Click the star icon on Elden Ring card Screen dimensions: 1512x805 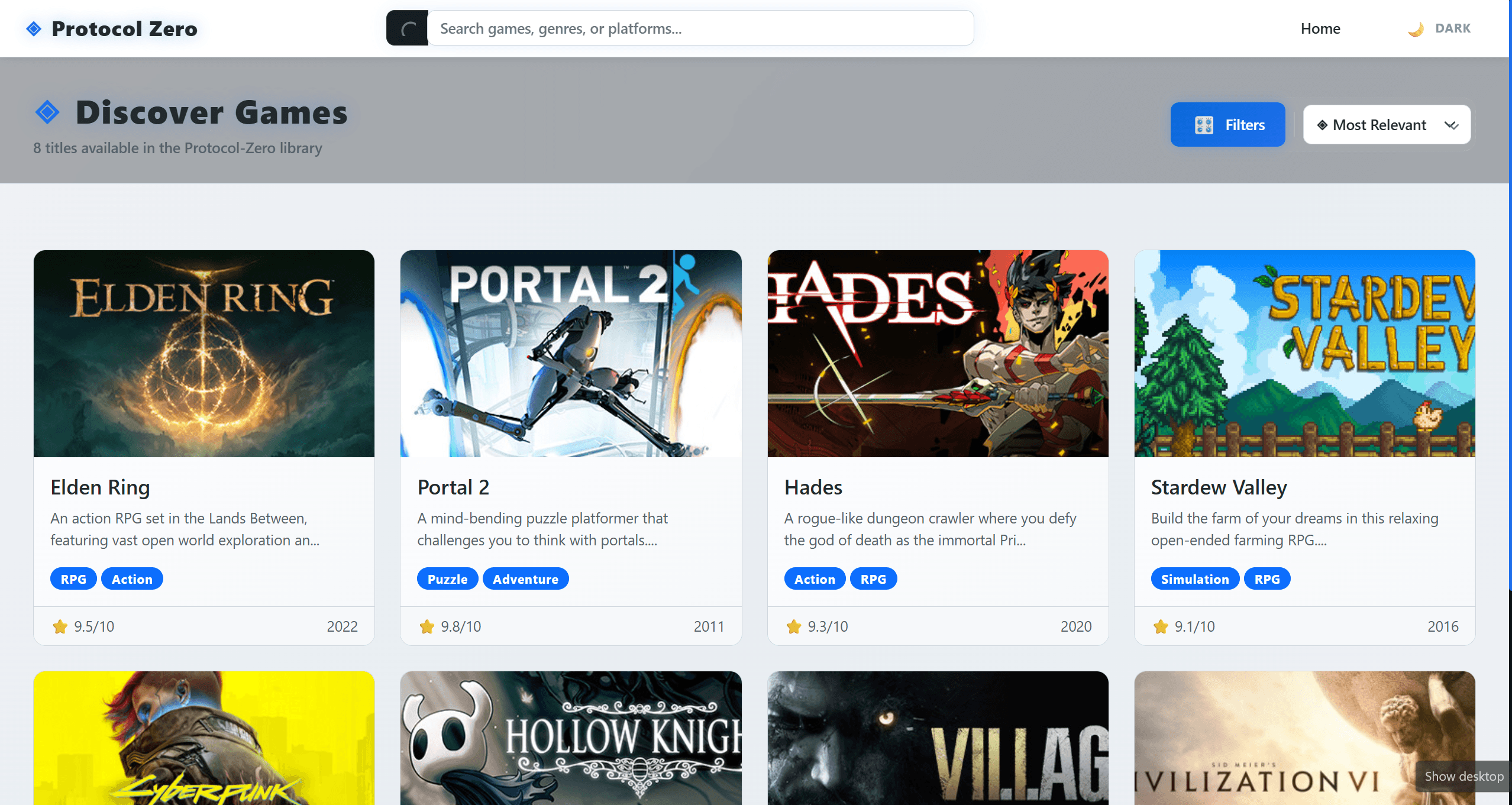[x=60, y=626]
